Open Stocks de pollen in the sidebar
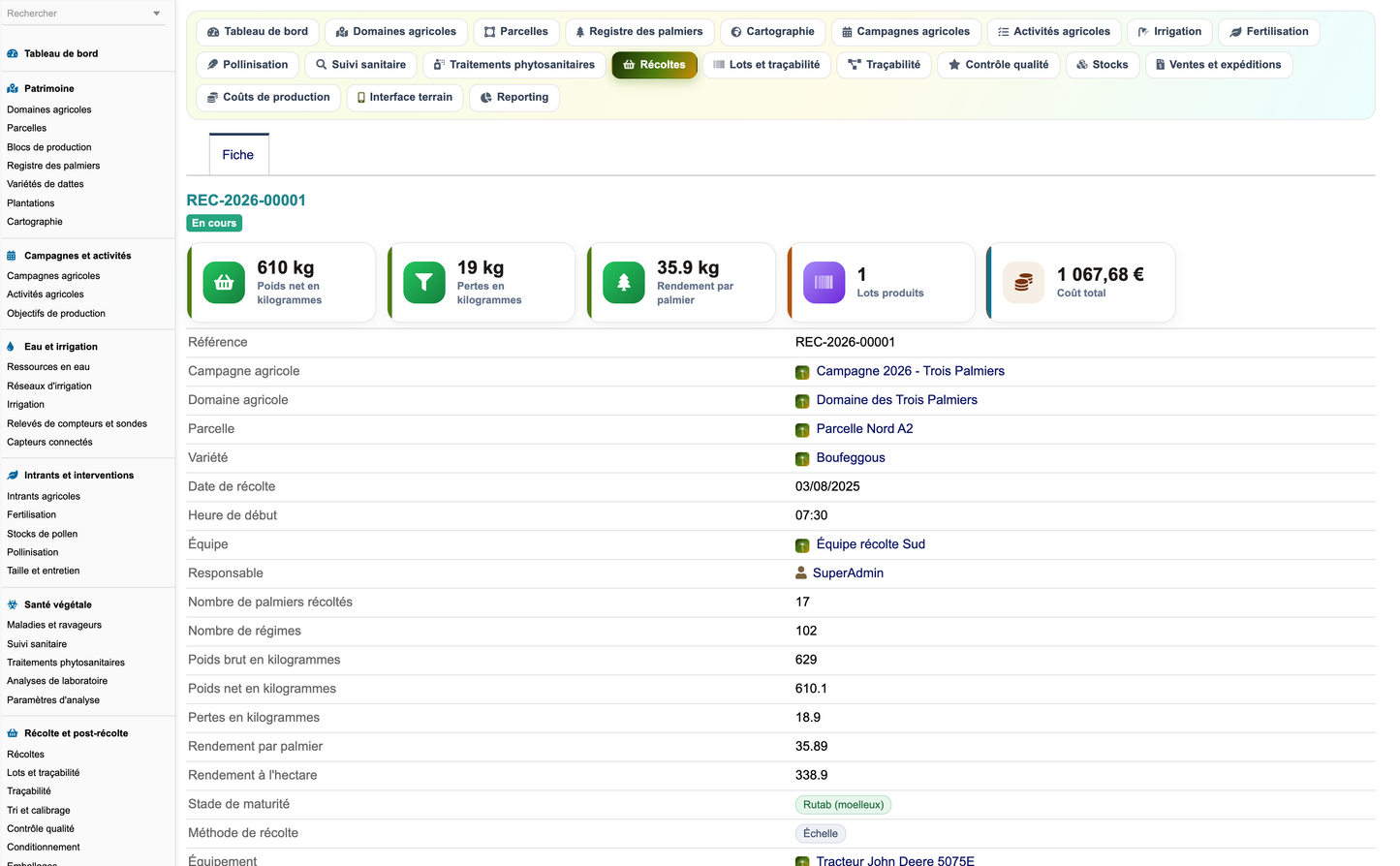Viewport: 1400px width, 866px height. tap(43, 534)
